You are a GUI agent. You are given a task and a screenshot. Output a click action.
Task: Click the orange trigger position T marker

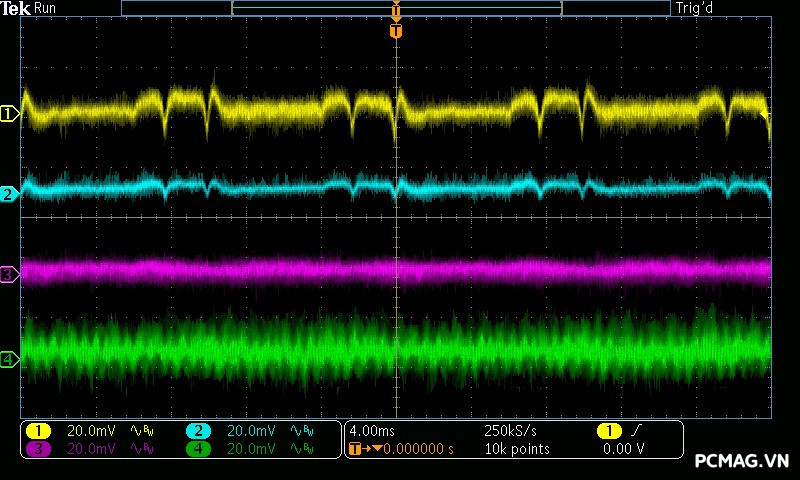click(396, 31)
